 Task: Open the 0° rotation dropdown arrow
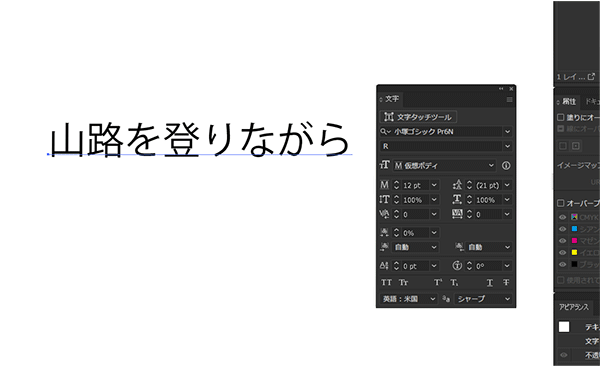click(507, 266)
